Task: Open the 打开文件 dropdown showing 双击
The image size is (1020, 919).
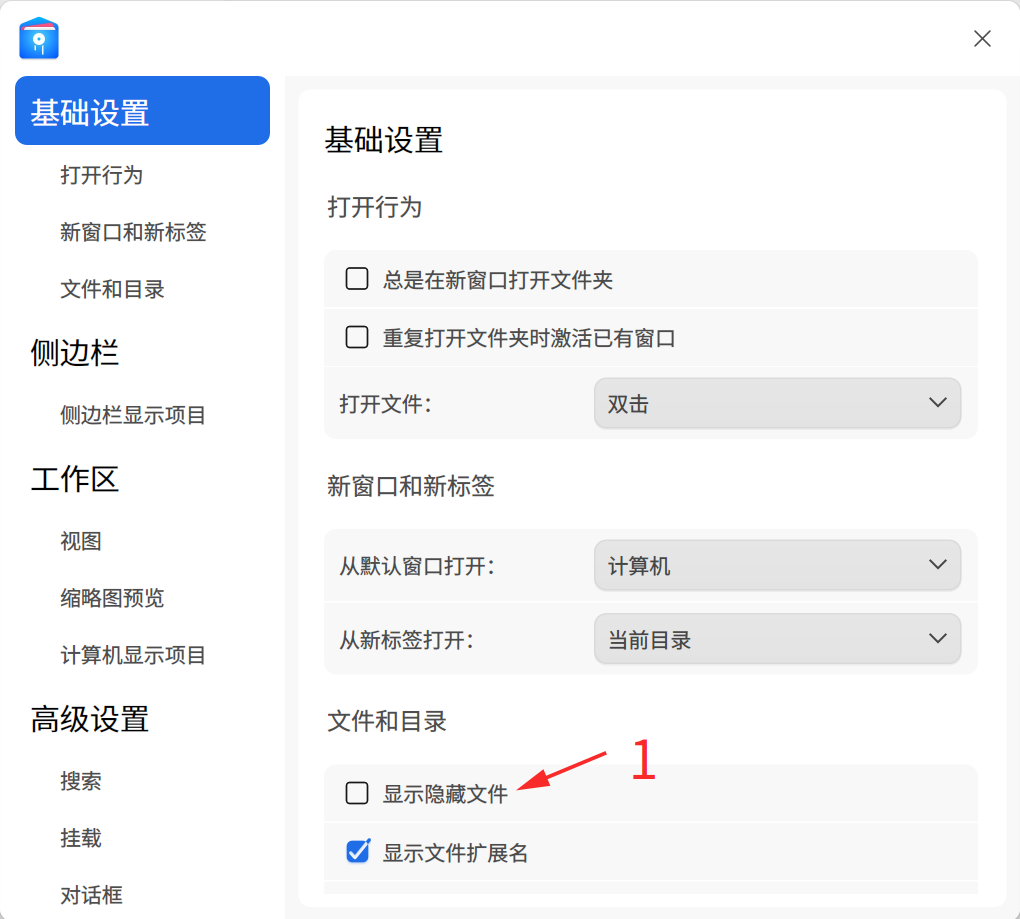Action: [x=777, y=403]
